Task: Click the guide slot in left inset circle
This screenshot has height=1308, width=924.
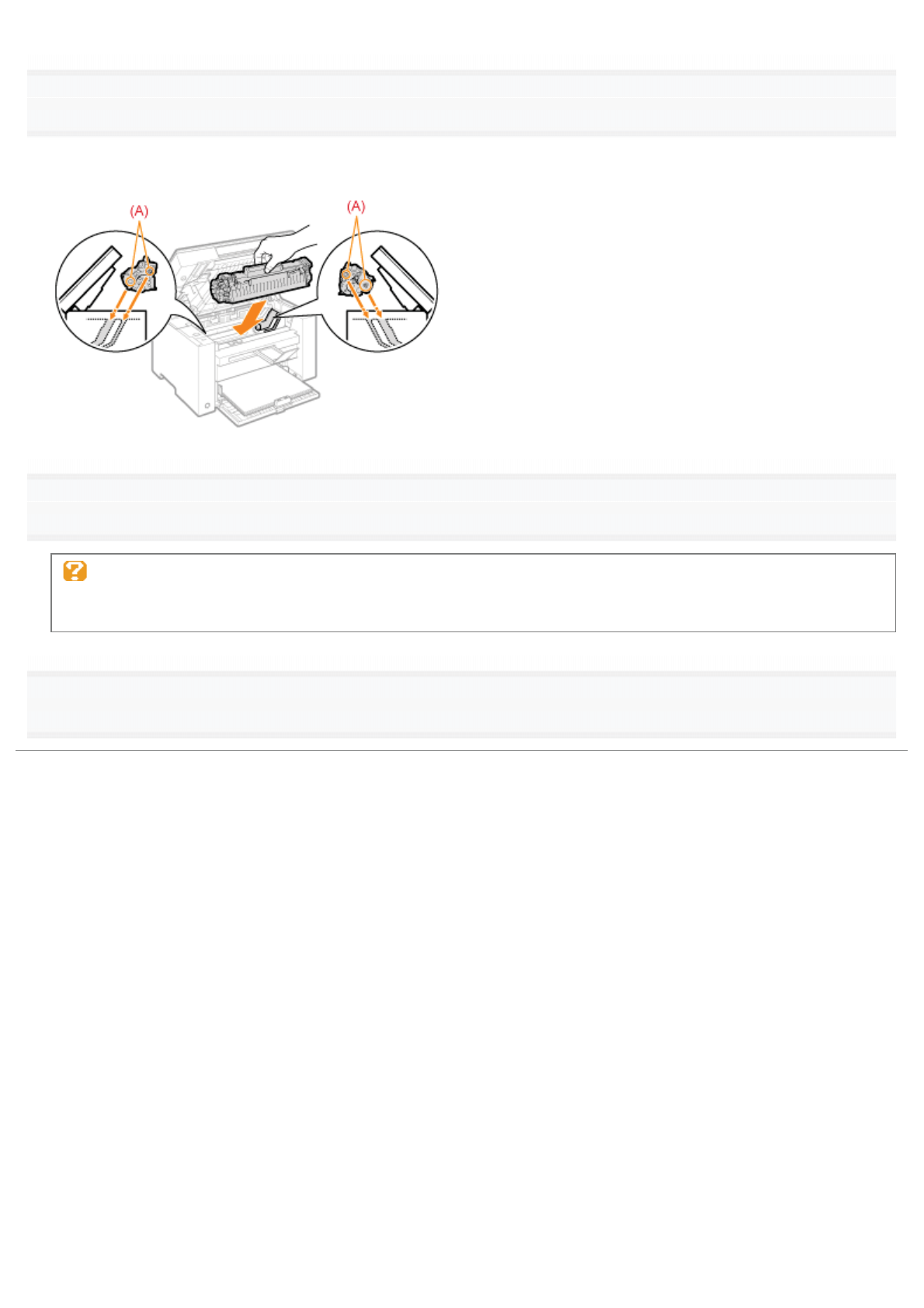Action: pos(107,330)
